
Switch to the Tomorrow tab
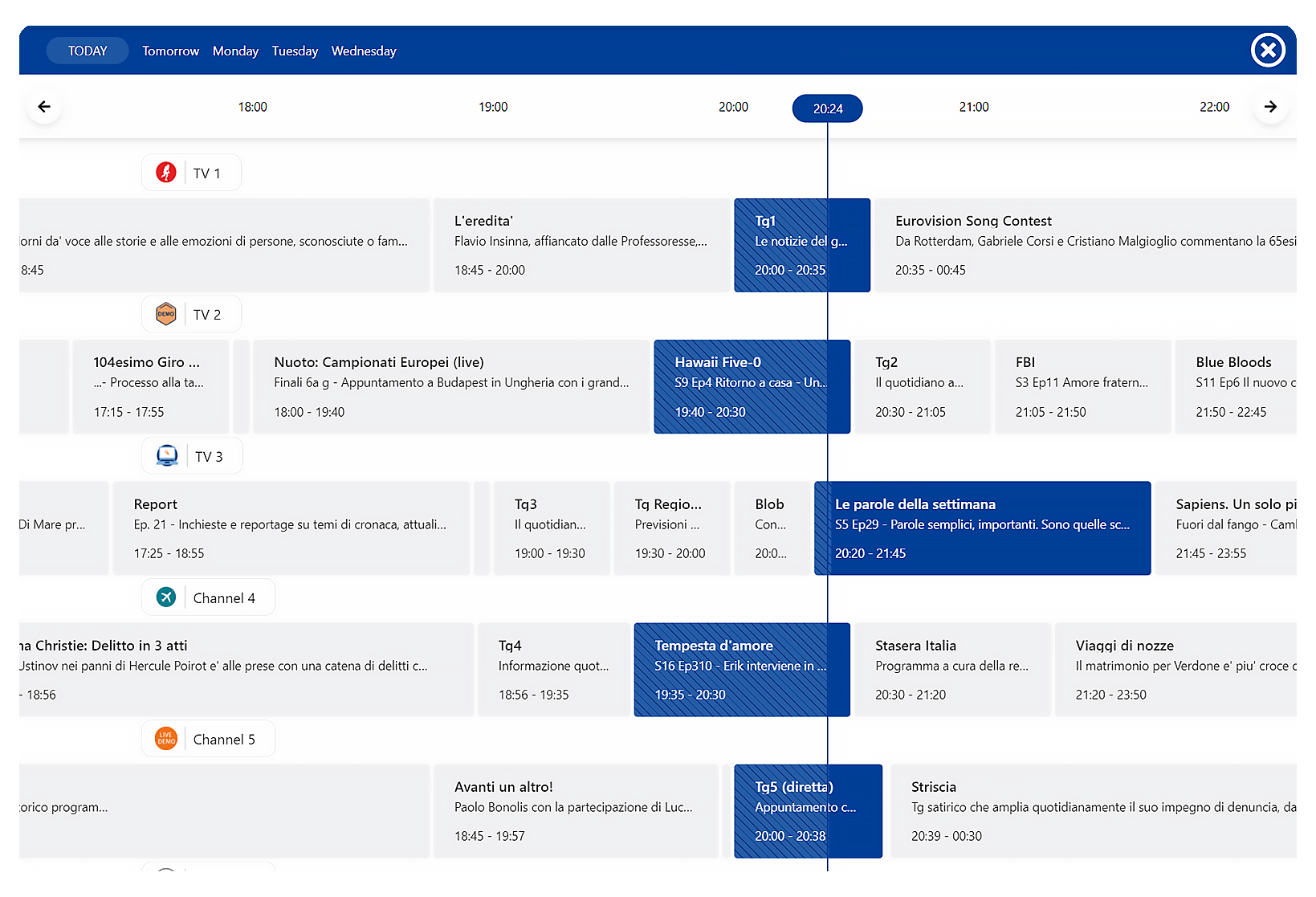(170, 51)
